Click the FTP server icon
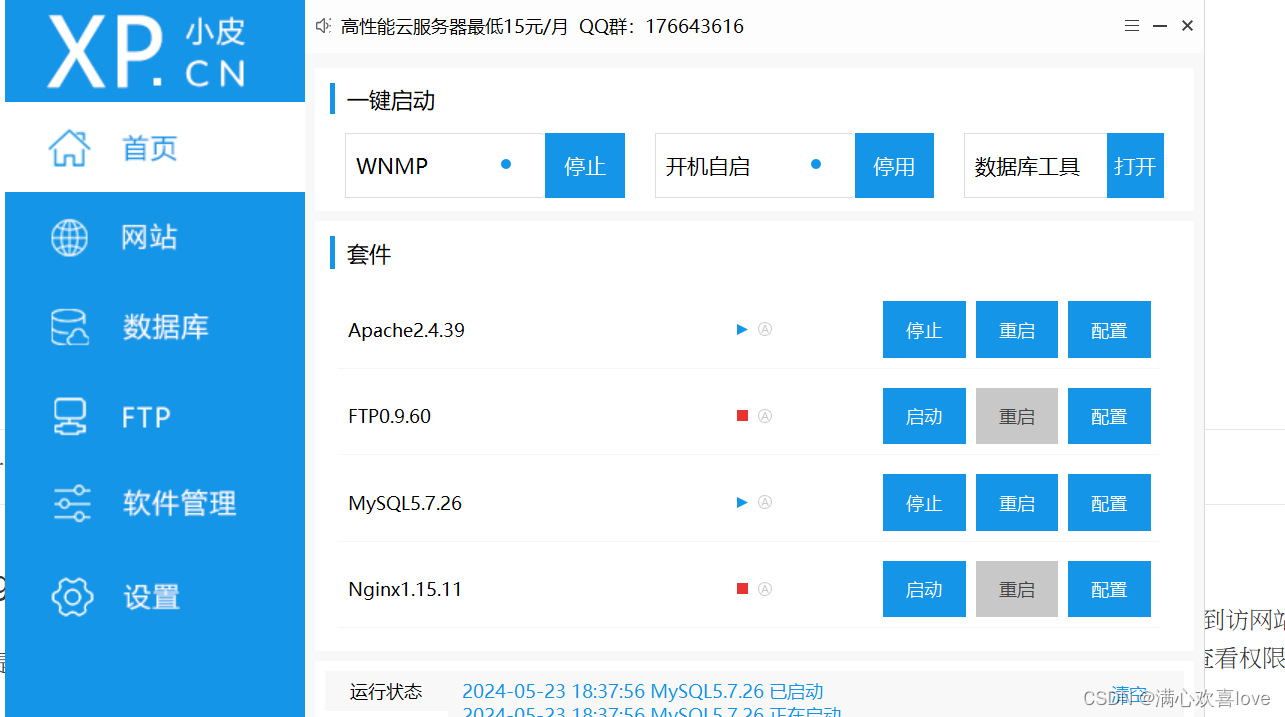This screenshot has width=1285, height=717. click(x=70, y=416)
